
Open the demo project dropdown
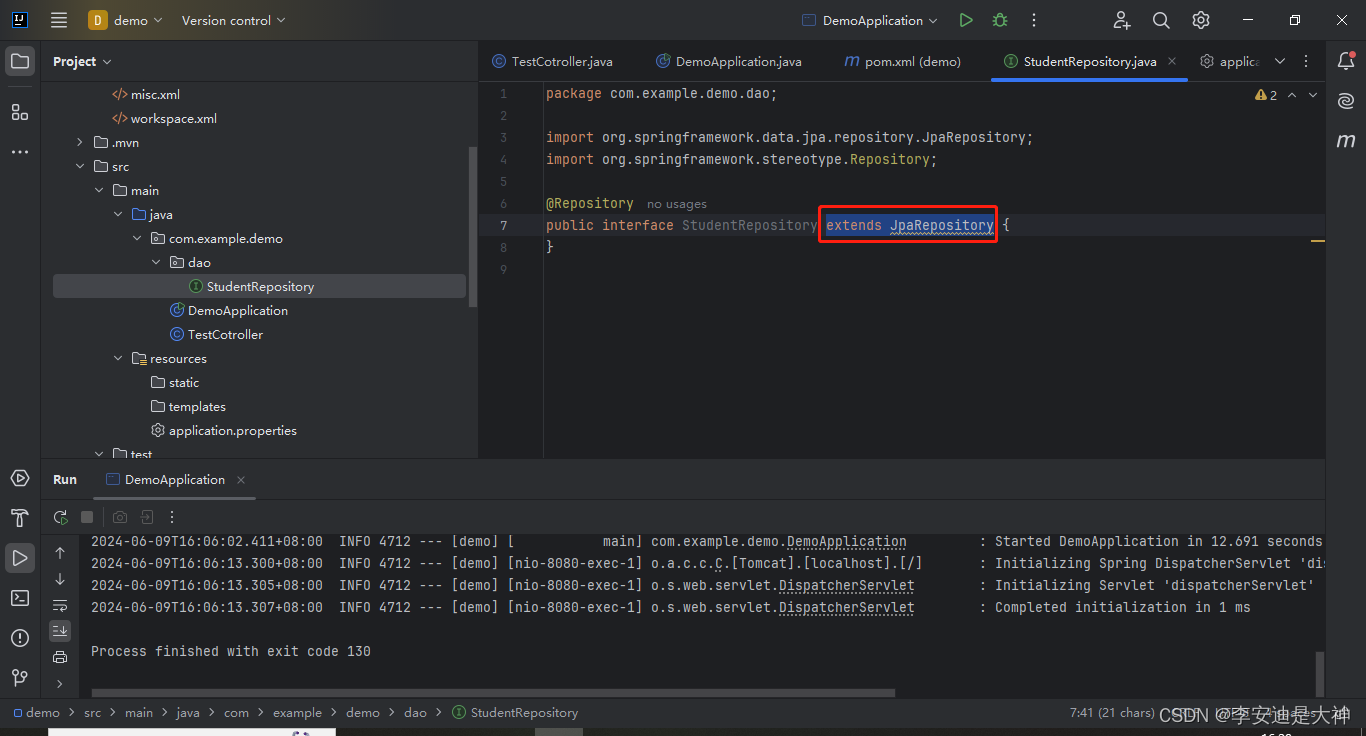tap(125, 20)
